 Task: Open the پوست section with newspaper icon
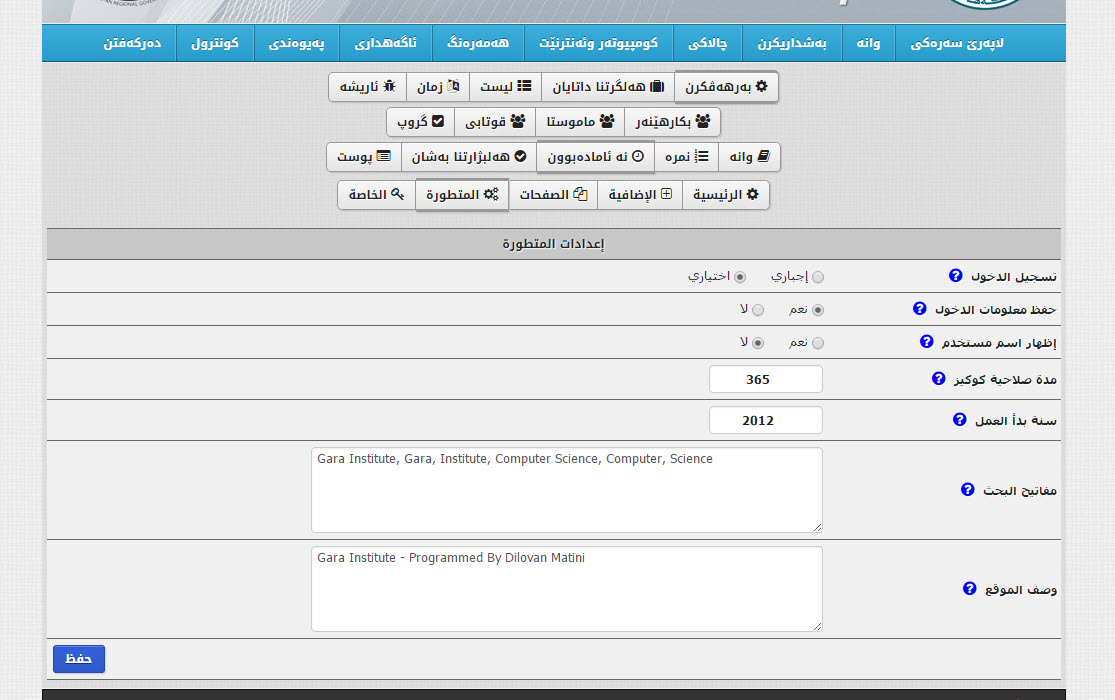363,157
